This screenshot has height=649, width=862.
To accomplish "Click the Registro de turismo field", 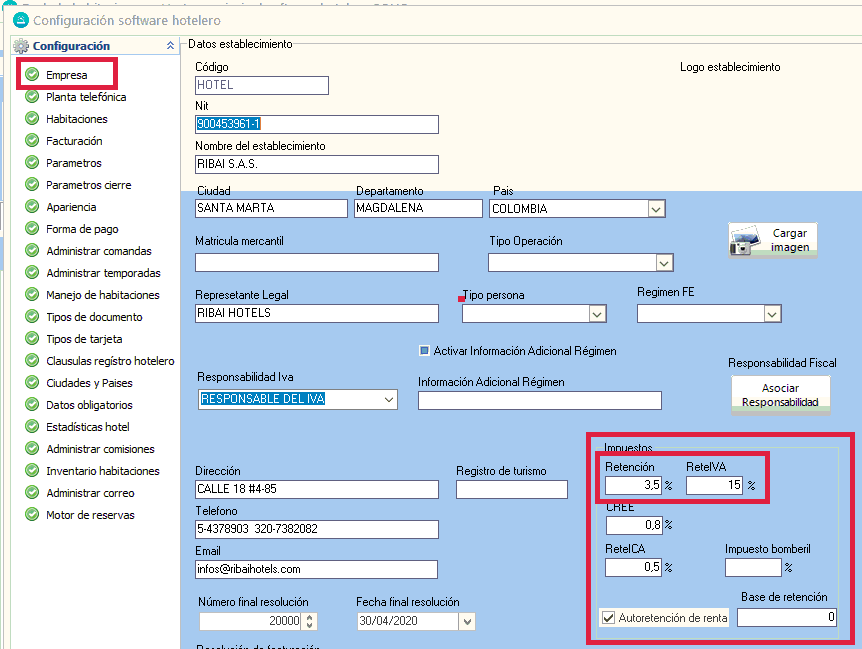I will click(511, 489).
